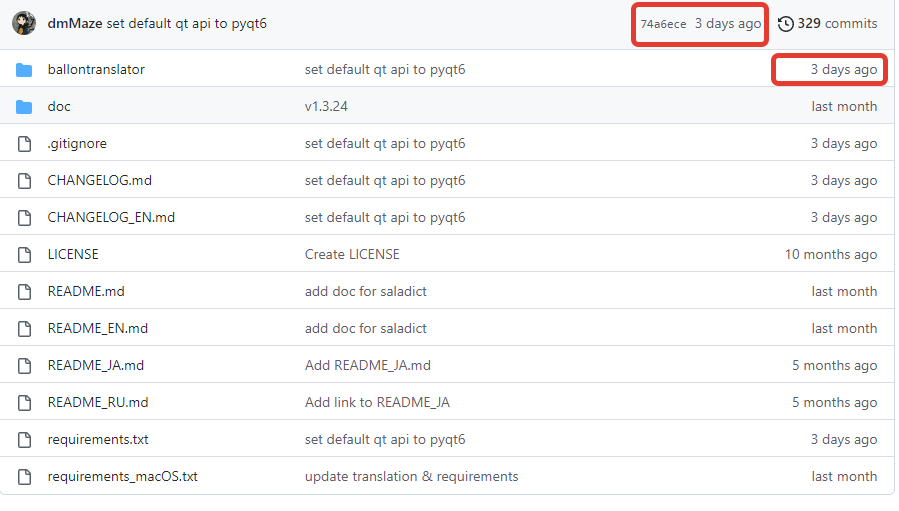Viewport: 899px width, 511px height.
Task: Click file icon next to README_RU.md
Action: coord(24,403)
